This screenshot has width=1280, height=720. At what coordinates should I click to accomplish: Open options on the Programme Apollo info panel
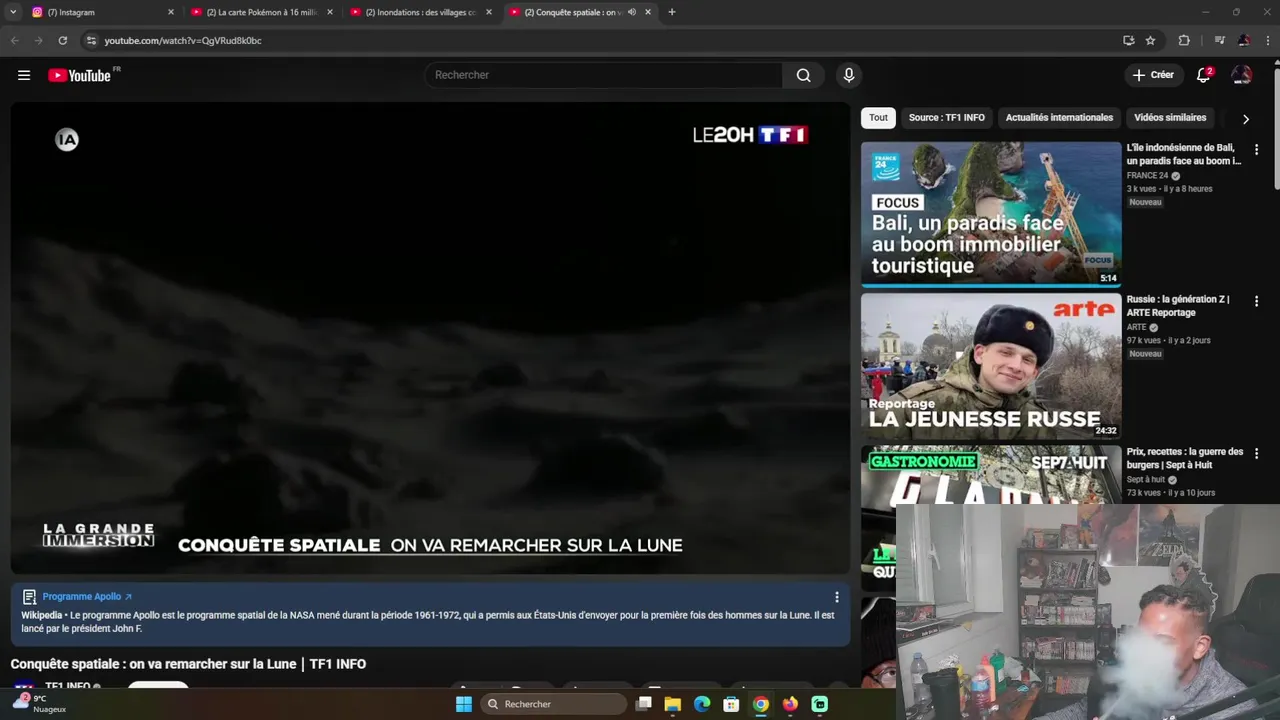(x=837, y=597)
